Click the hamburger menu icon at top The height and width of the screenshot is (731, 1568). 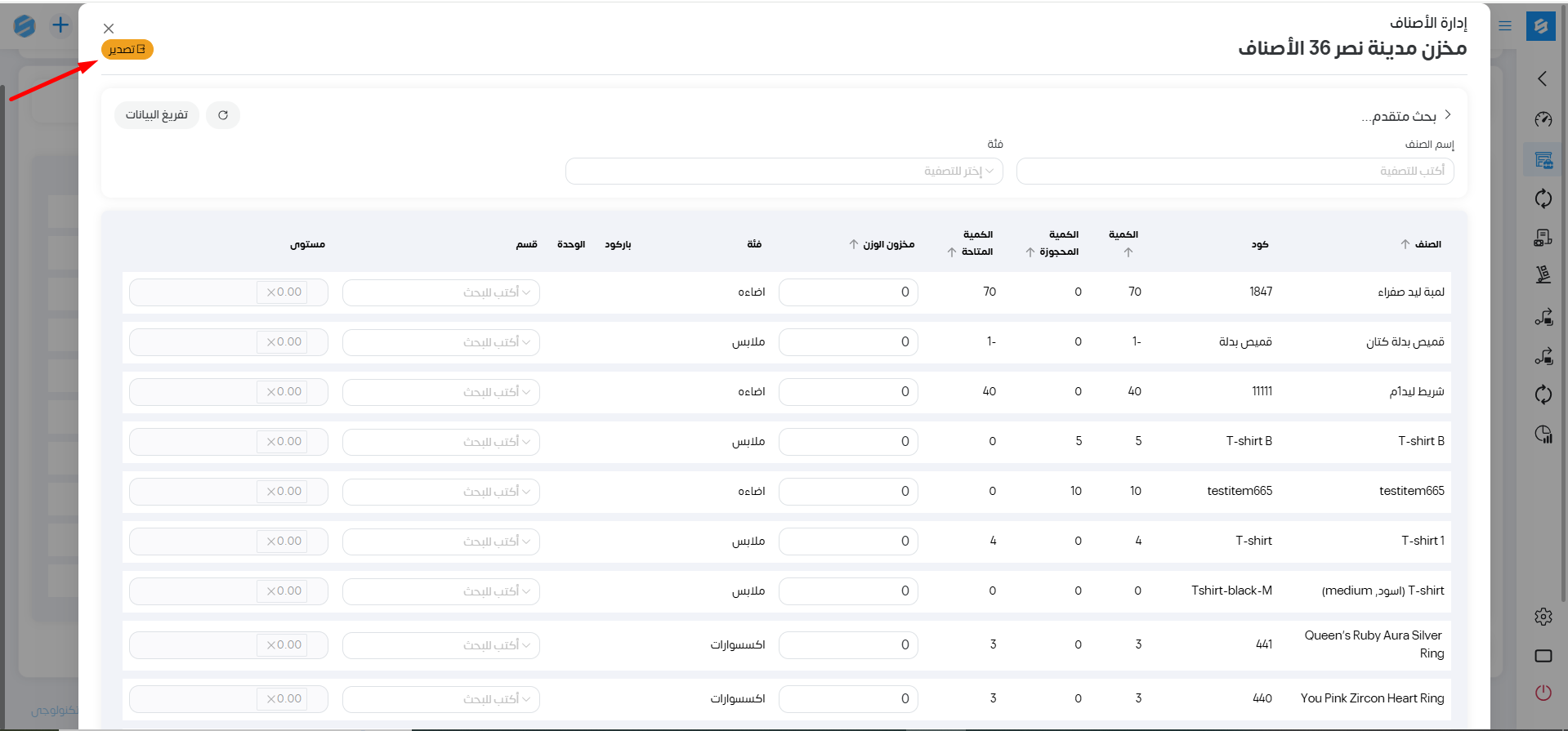(x=1505, y=26)
